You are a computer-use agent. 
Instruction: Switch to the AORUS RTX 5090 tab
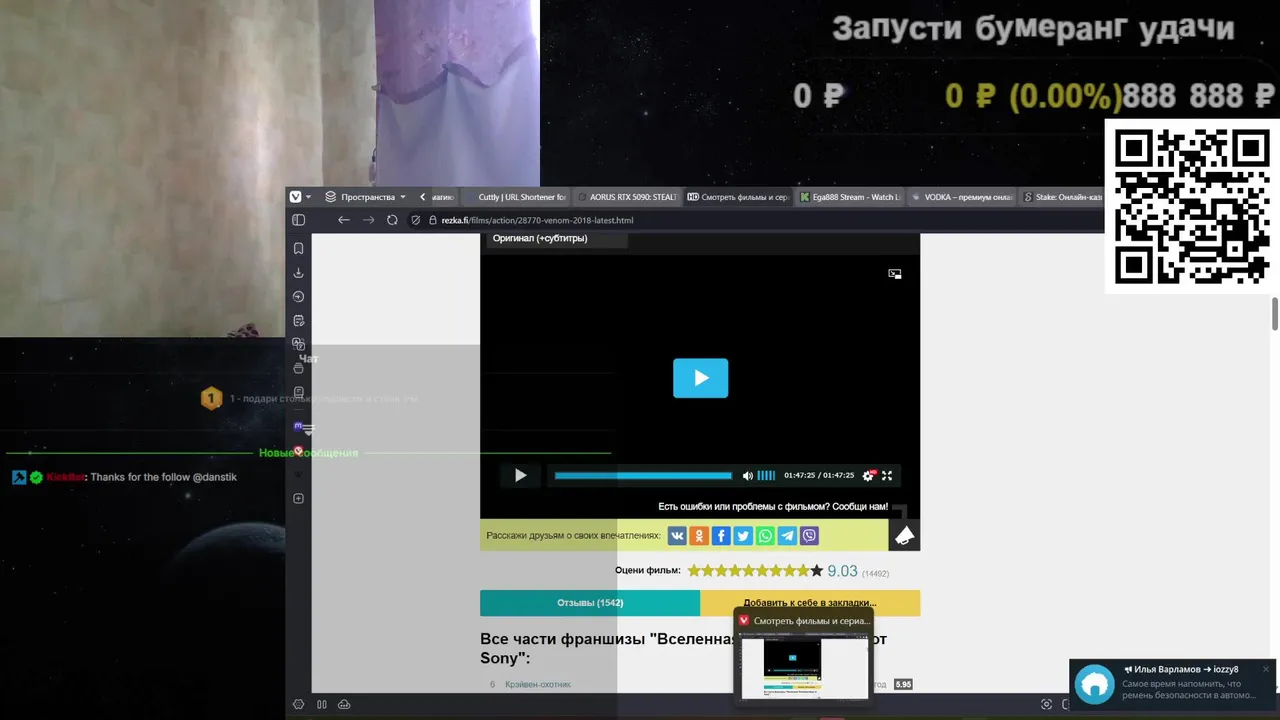628,197
